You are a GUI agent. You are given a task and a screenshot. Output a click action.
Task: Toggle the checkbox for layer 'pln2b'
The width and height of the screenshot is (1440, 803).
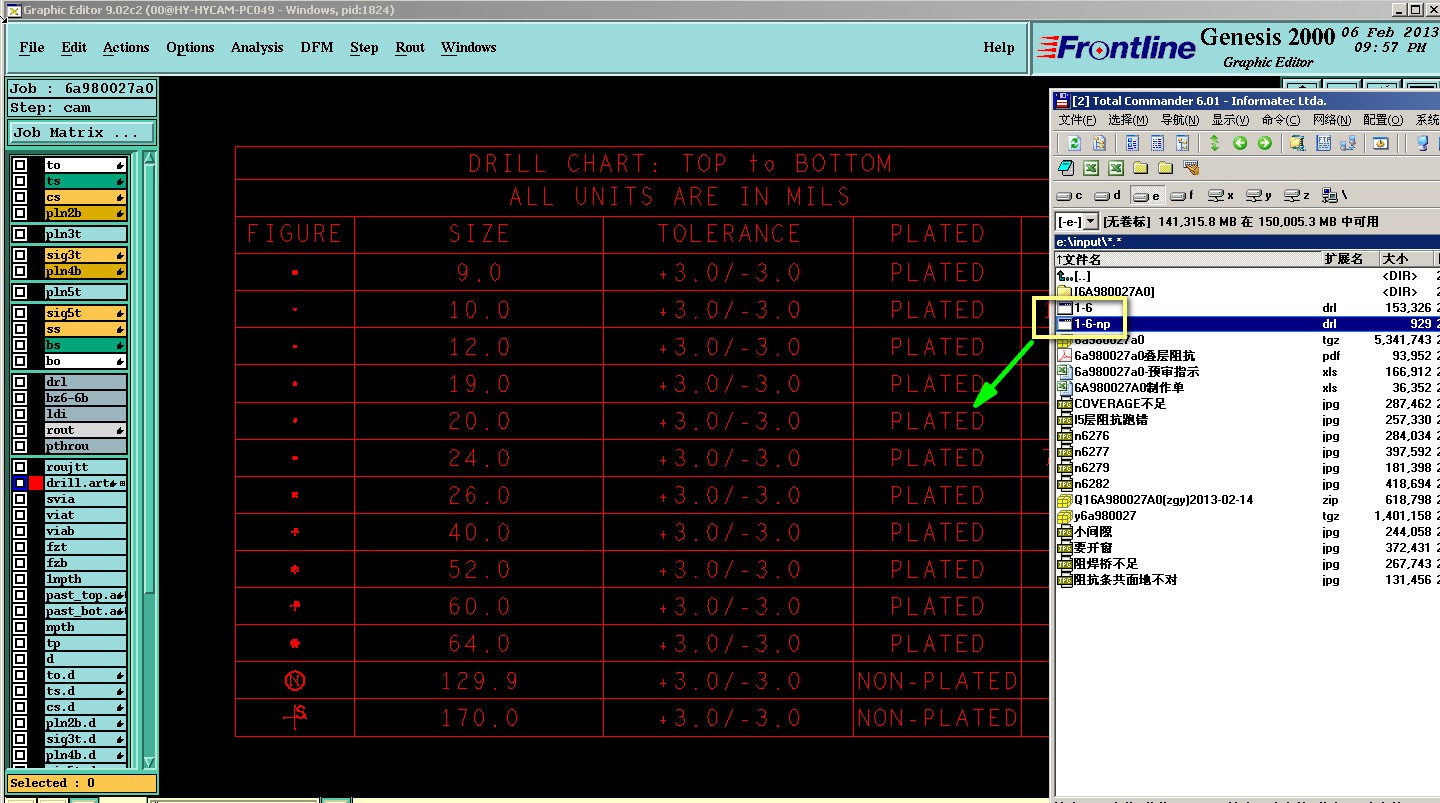[x=20, y=213]
